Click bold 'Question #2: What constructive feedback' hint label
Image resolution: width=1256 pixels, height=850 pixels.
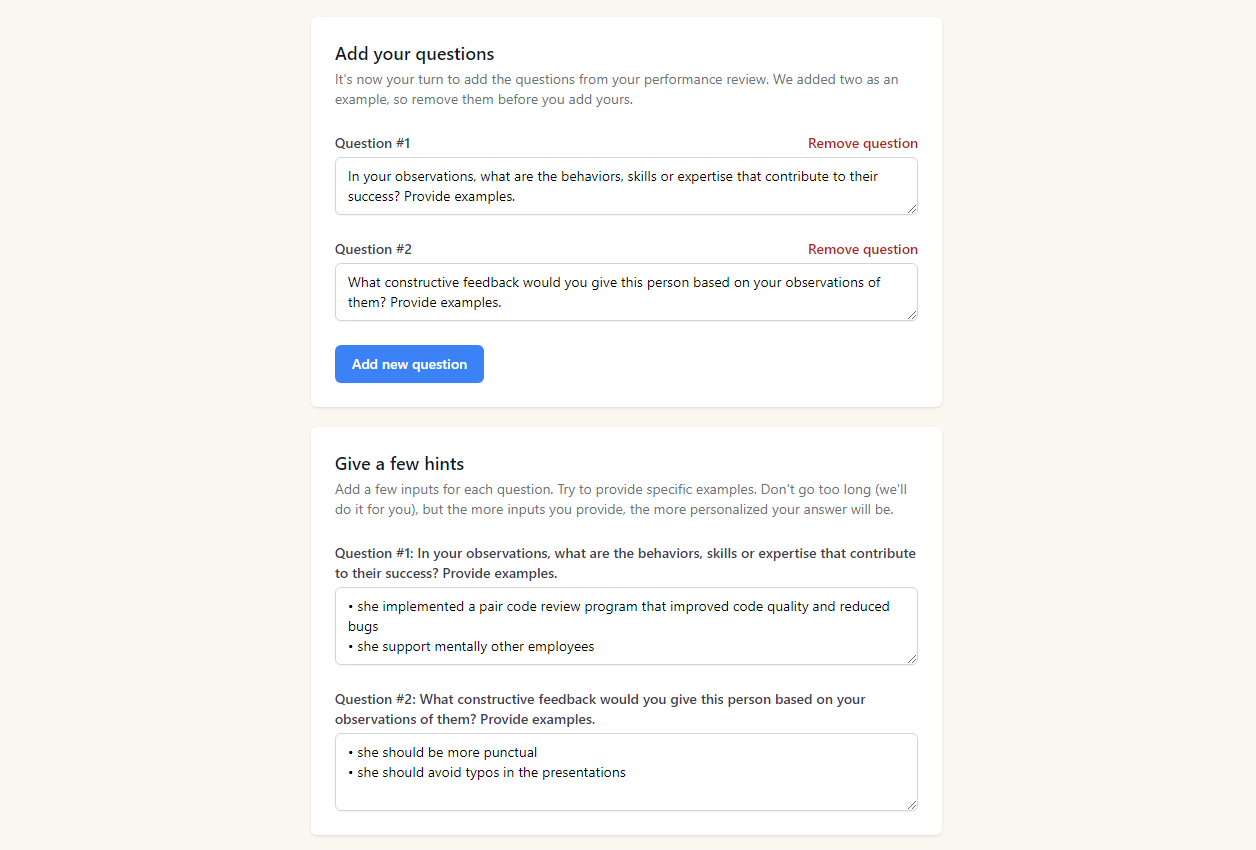pos(600,709)
